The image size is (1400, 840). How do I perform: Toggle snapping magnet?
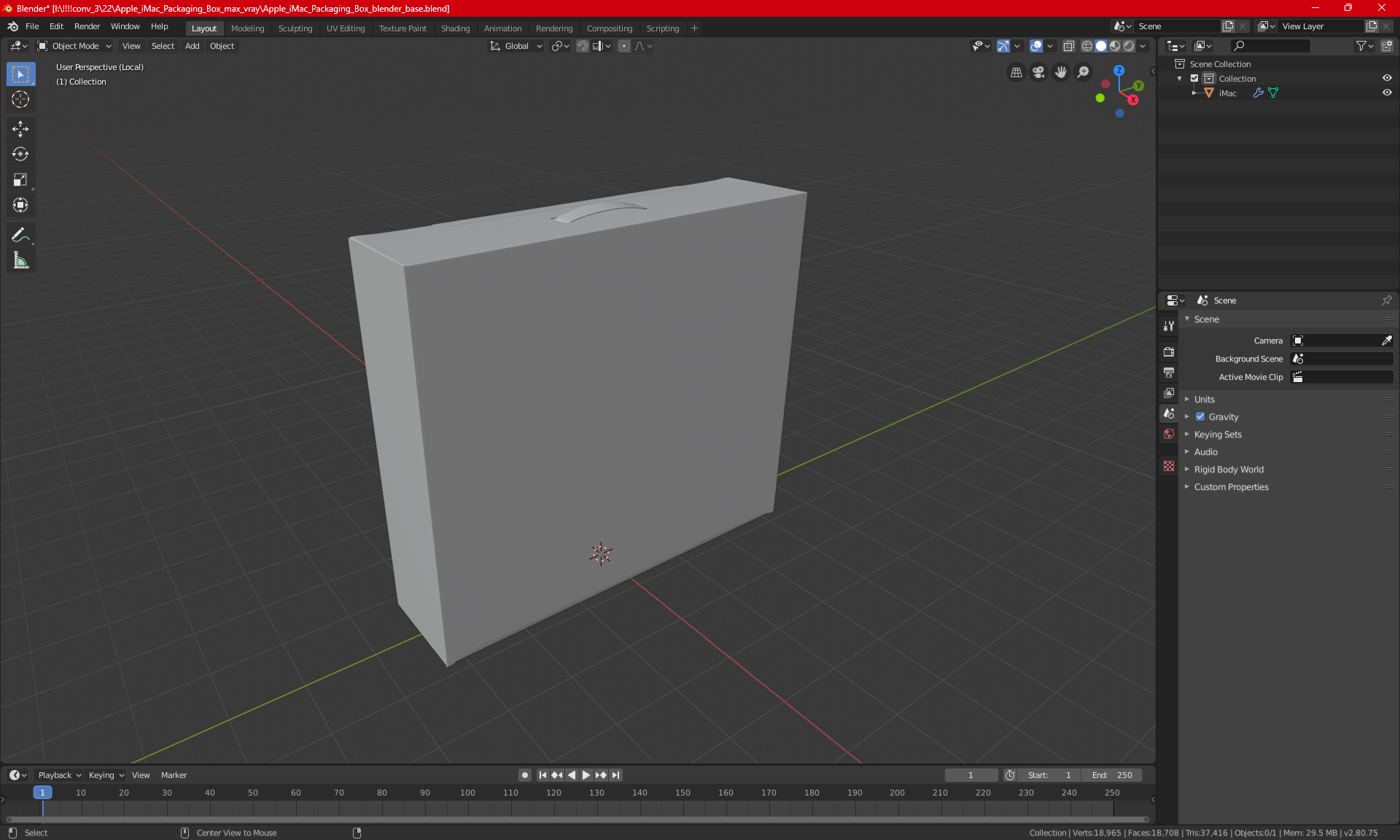[x=582, y=46]
